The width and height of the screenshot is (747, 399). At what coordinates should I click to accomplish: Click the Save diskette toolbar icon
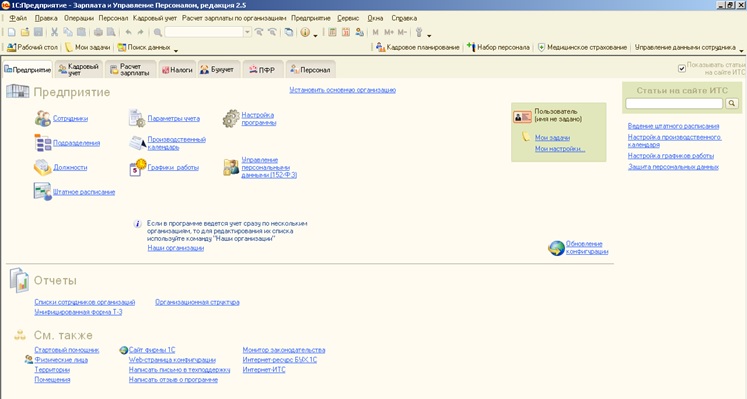[x=38, y=32]
